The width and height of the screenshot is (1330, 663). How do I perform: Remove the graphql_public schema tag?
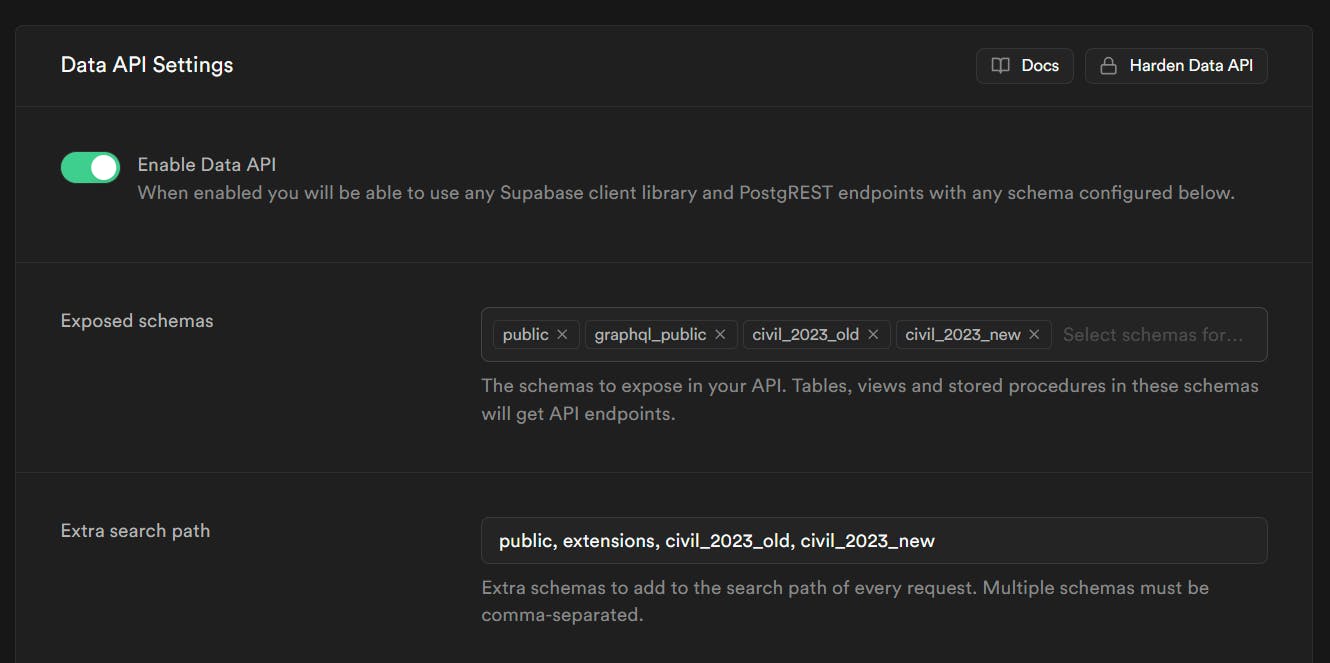pos(720,335)
